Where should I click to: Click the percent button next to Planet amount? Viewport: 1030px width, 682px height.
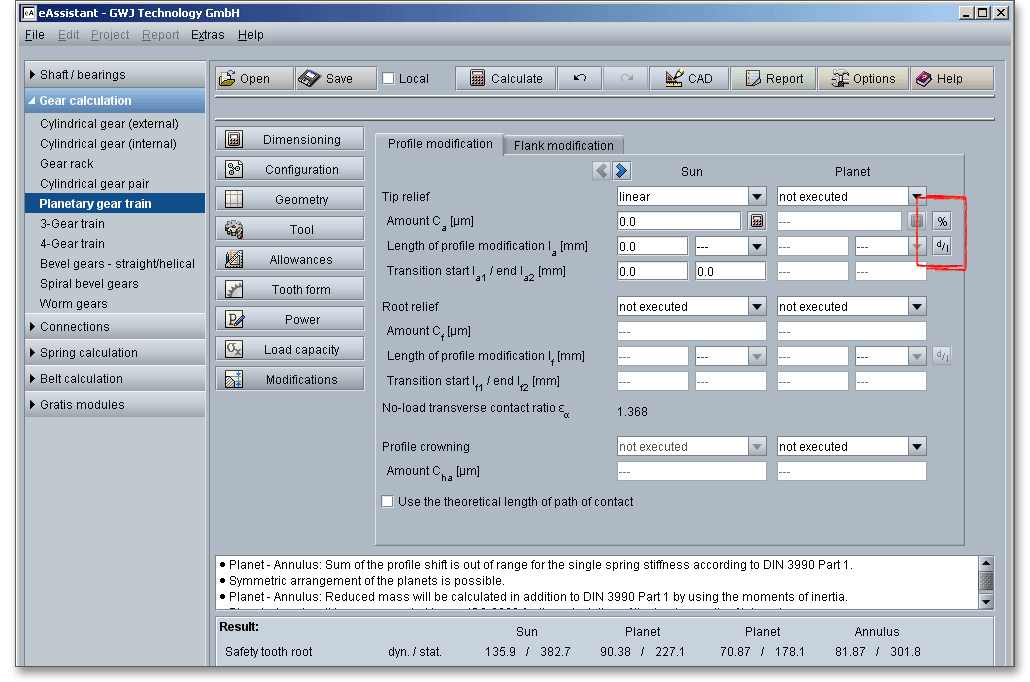pyautogui.click(x=942, y=221)
